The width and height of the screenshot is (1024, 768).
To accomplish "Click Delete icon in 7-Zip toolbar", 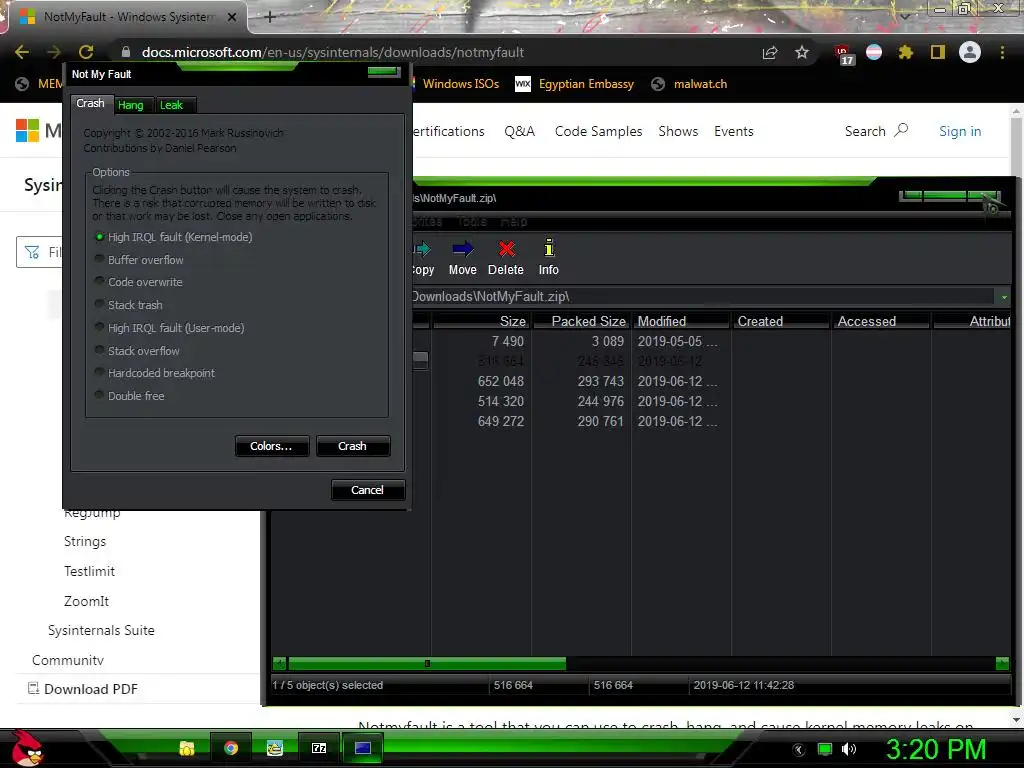I will click(x=506, y=258).
